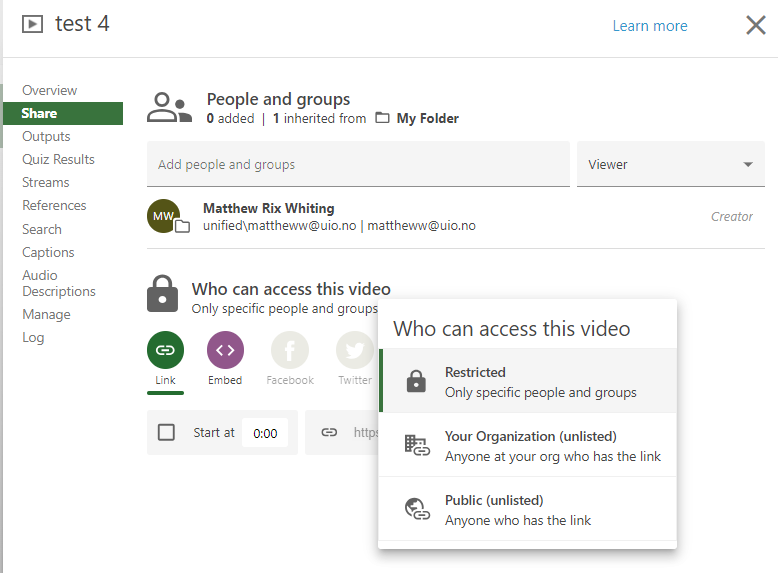Open the Viewer role dropdown
778x573 pixels.
671,164
